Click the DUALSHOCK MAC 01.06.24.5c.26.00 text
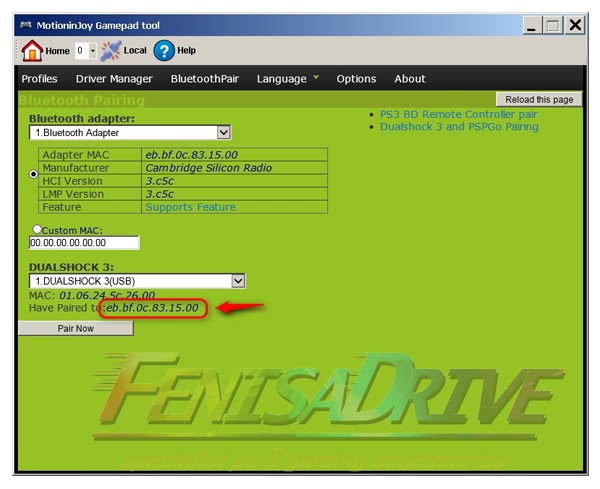600x489 pixels. (x=107, y=295)
